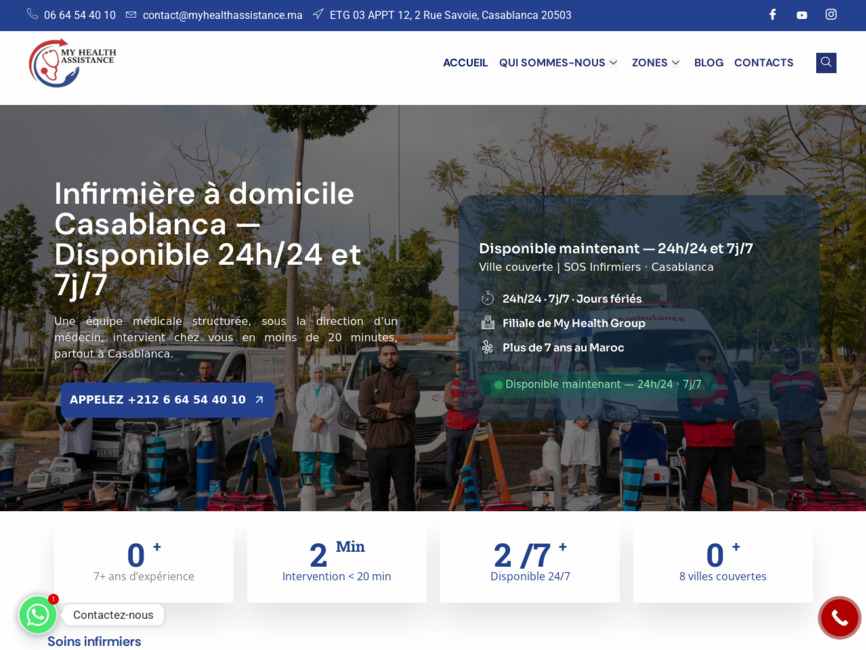Click the Plus de 7 ans au Maroc text

(x=563, y=347)
